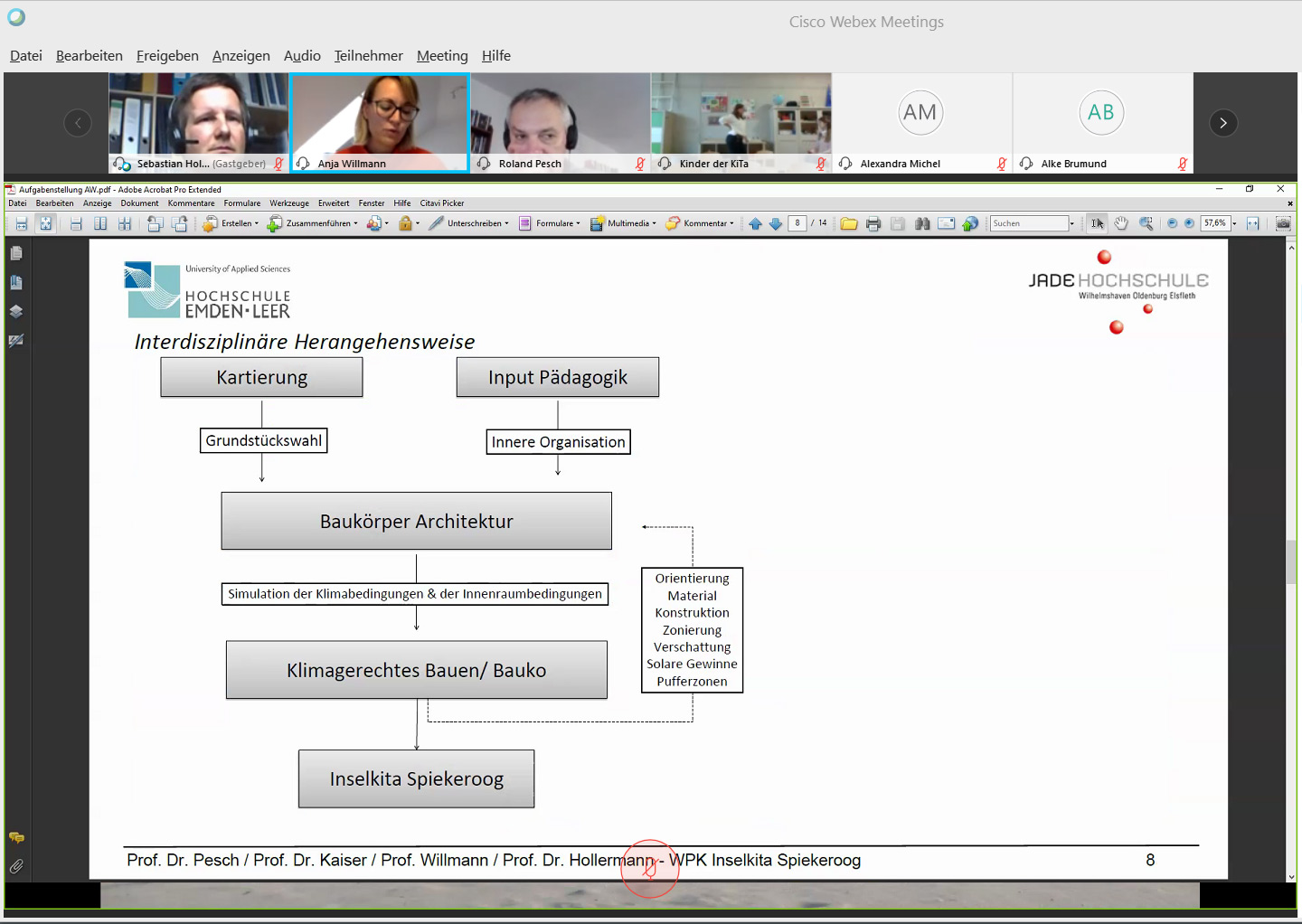Open the Teilnehmer menu in Webex

click(368, 56)
